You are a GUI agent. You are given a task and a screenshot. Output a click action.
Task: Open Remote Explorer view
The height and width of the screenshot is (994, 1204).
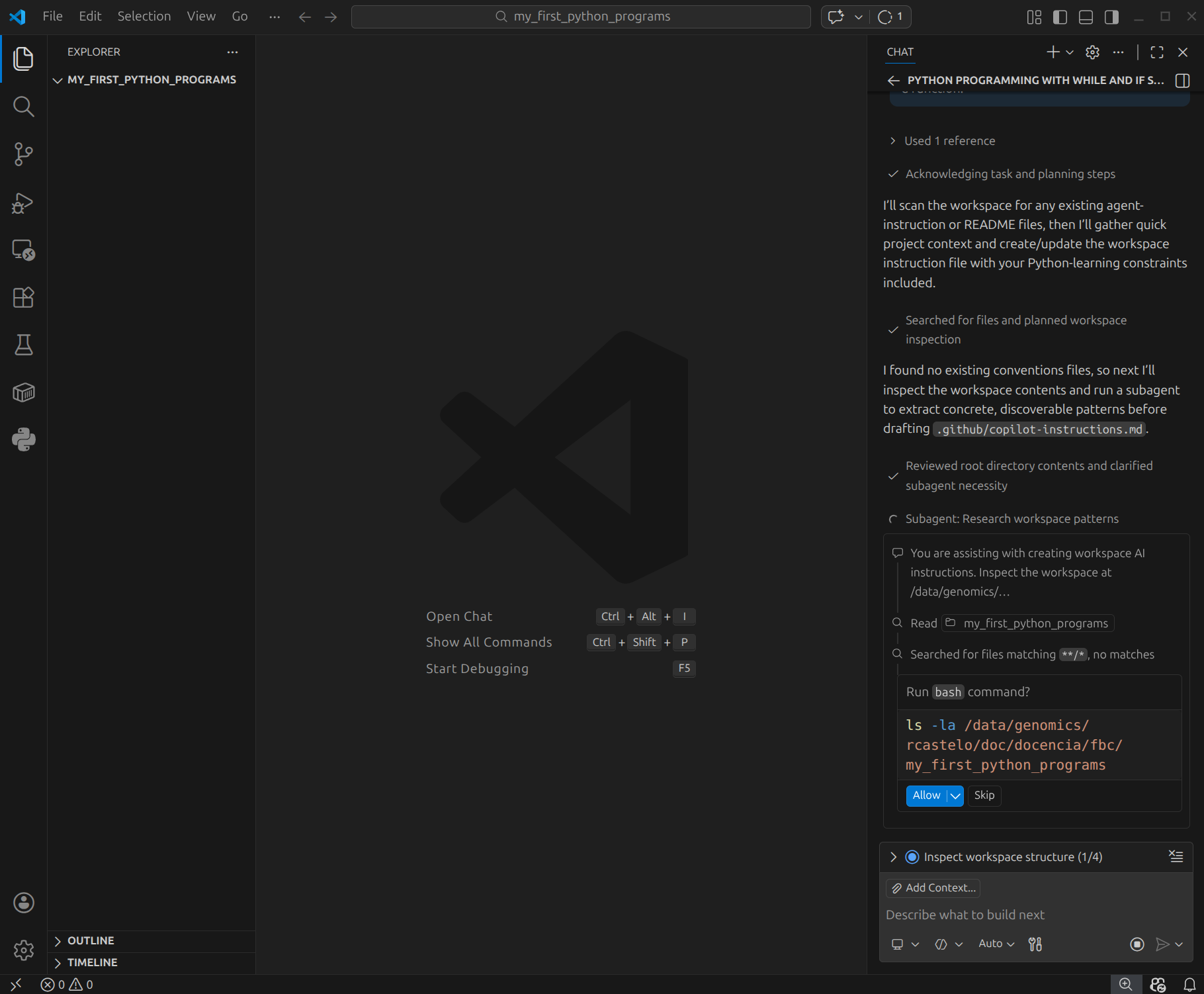tap(24, 250)
